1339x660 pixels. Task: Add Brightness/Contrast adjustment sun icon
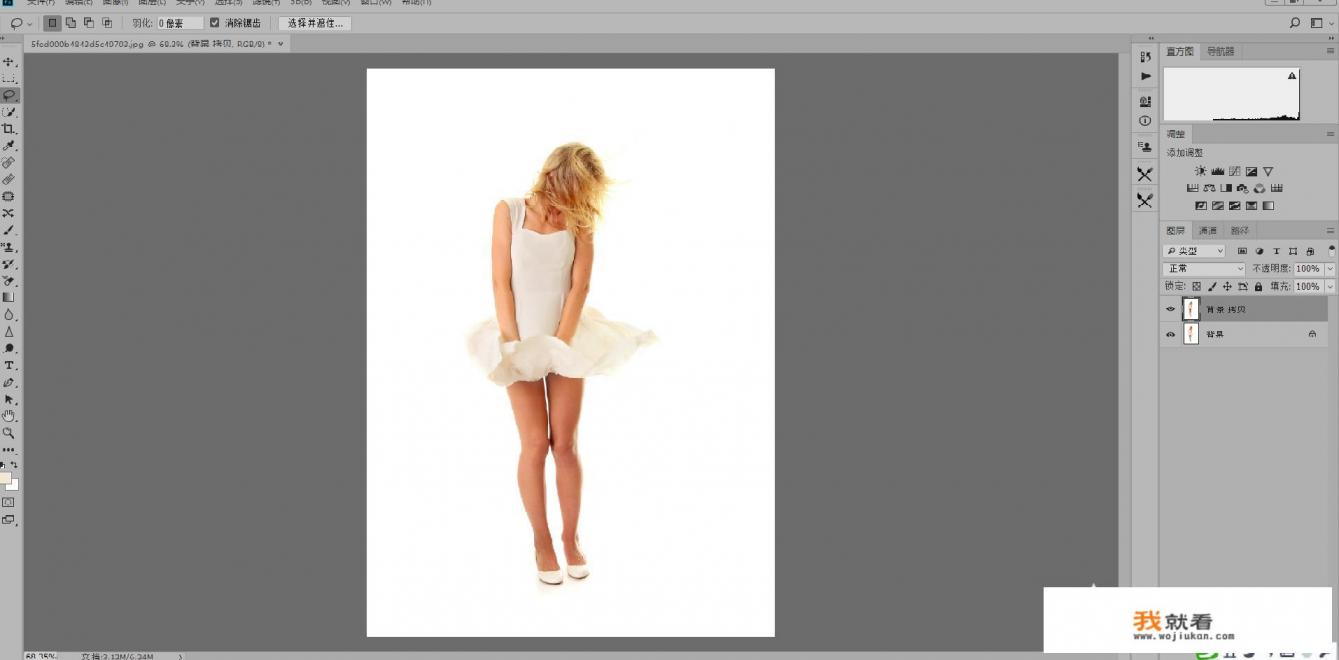[x=1201, y=171]
